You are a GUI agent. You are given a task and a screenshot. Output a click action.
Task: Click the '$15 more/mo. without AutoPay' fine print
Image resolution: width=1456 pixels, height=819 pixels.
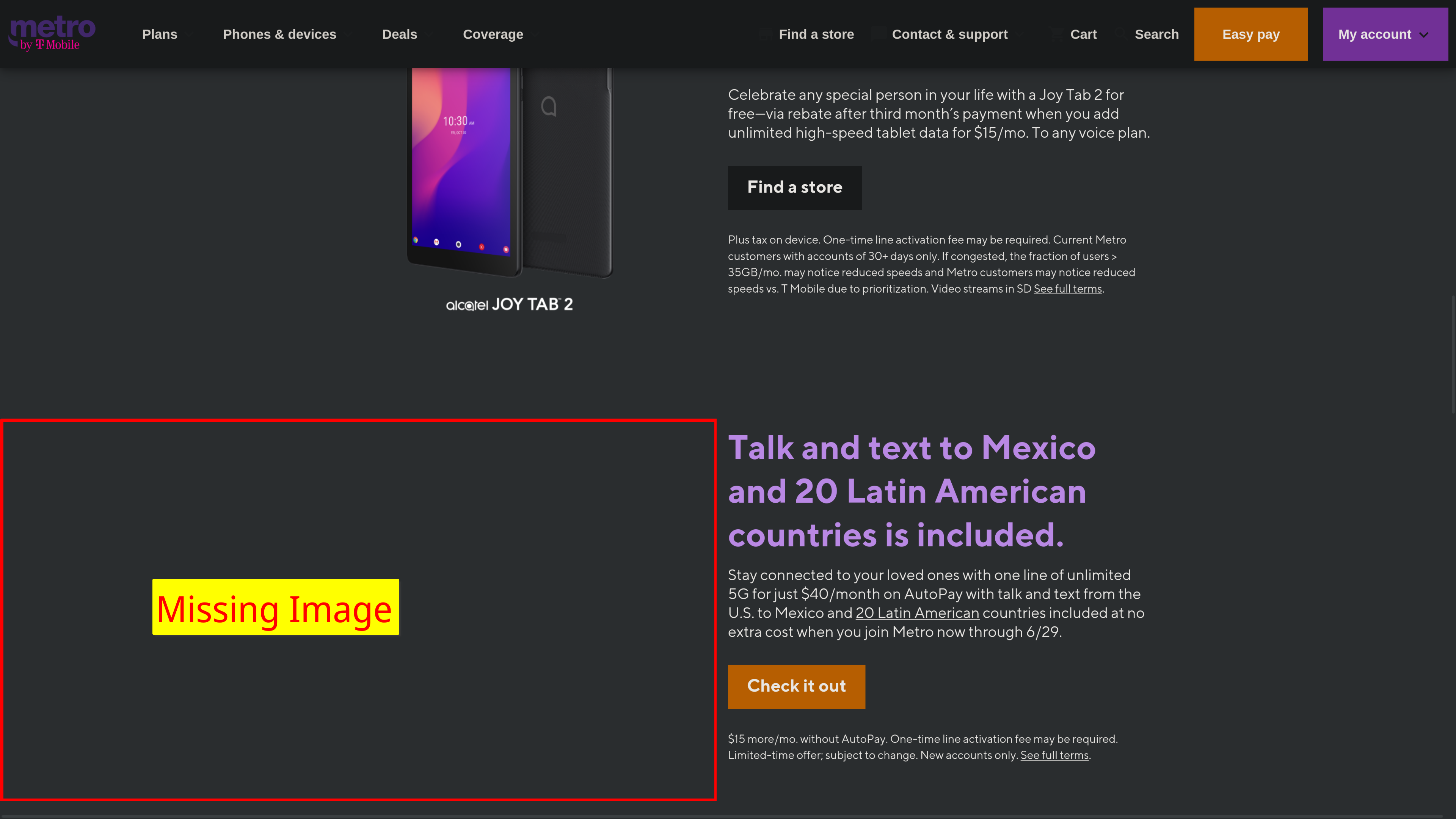pos(923,747)
